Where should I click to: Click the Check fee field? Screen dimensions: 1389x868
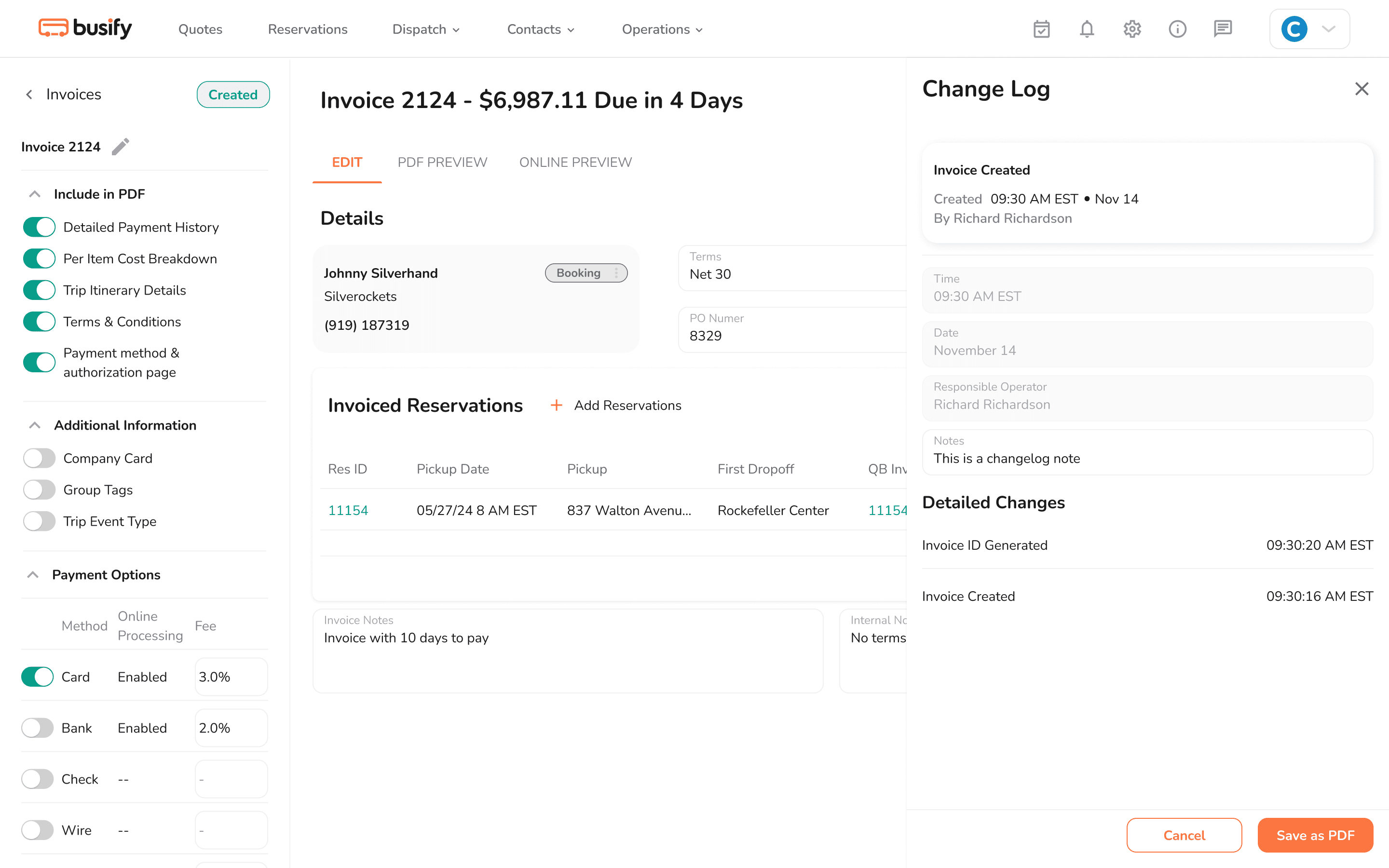[x=231, y=779]
